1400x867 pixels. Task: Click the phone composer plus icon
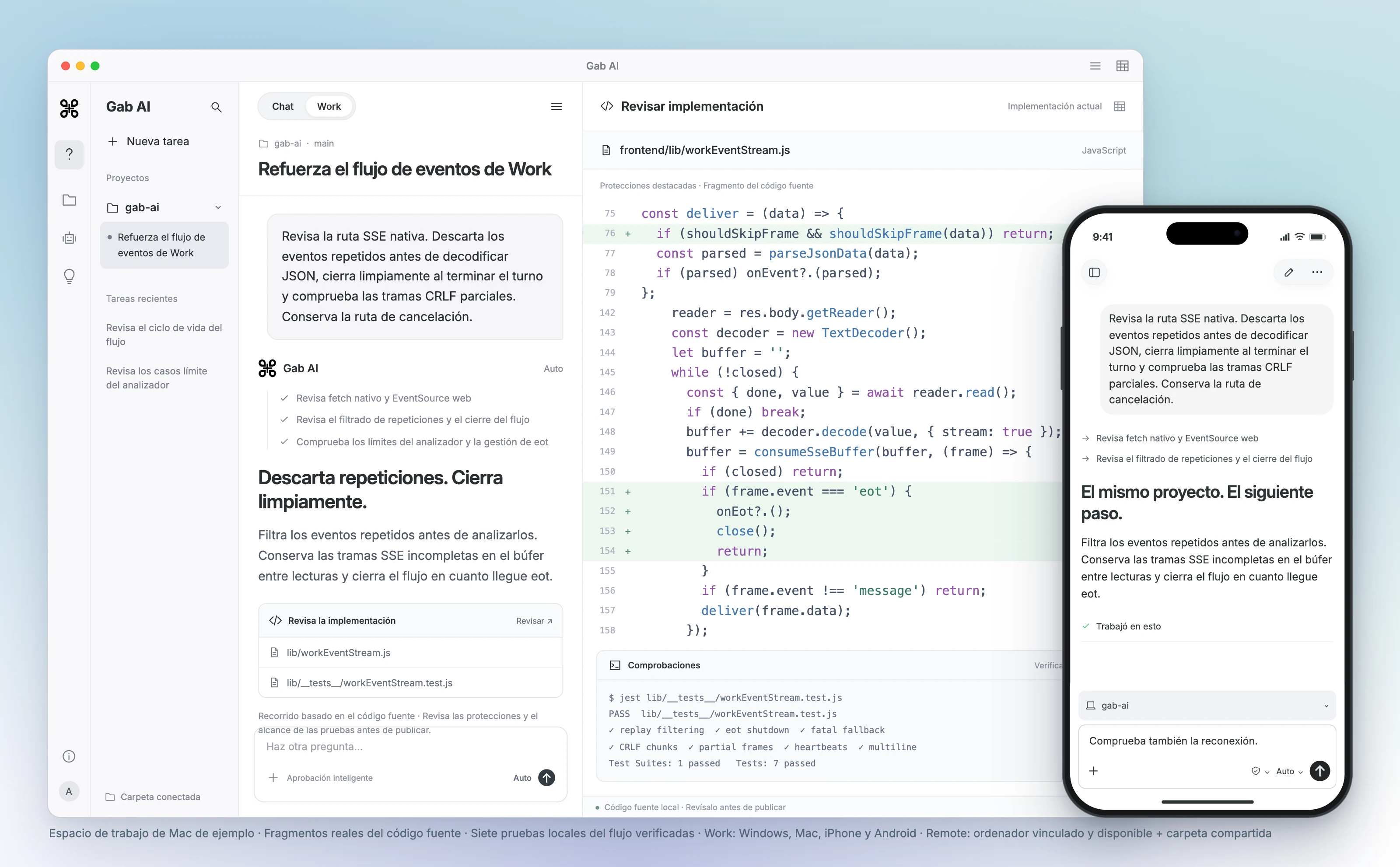1094,771
